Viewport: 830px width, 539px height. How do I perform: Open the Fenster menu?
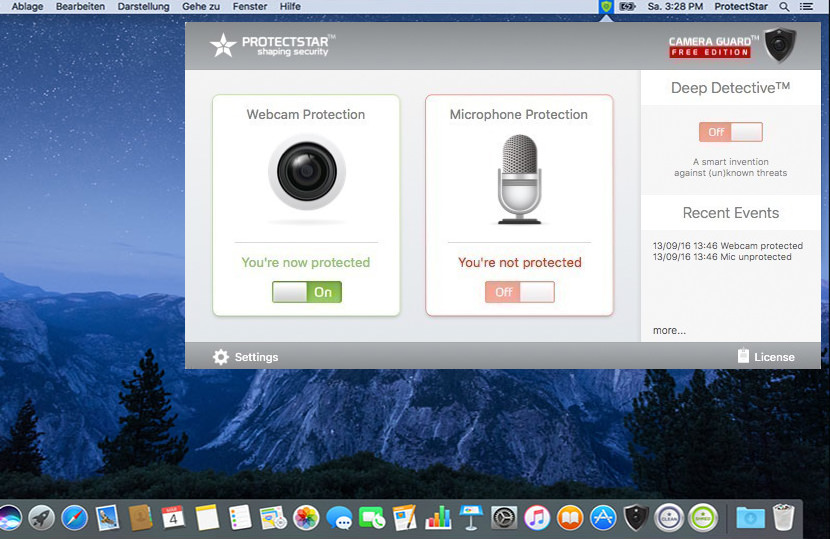(250, 6)
